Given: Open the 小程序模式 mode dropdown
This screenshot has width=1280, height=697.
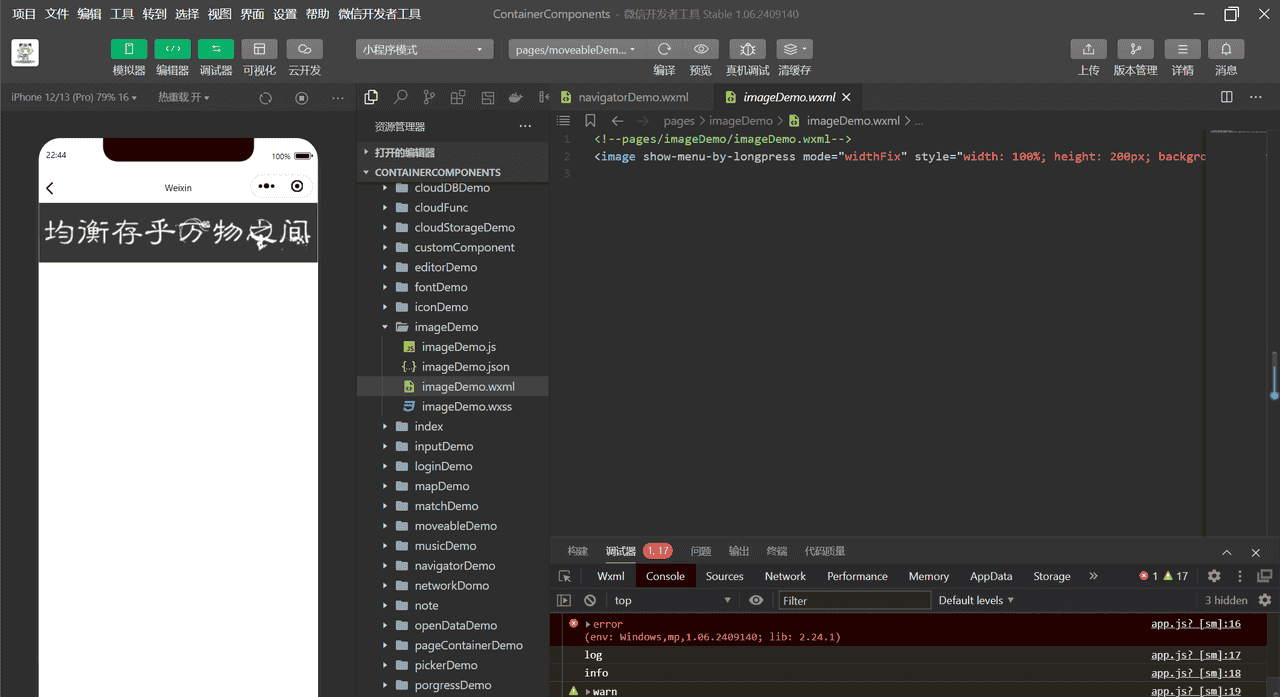Looking at the screenshot, I should click(x=425, y=49).
